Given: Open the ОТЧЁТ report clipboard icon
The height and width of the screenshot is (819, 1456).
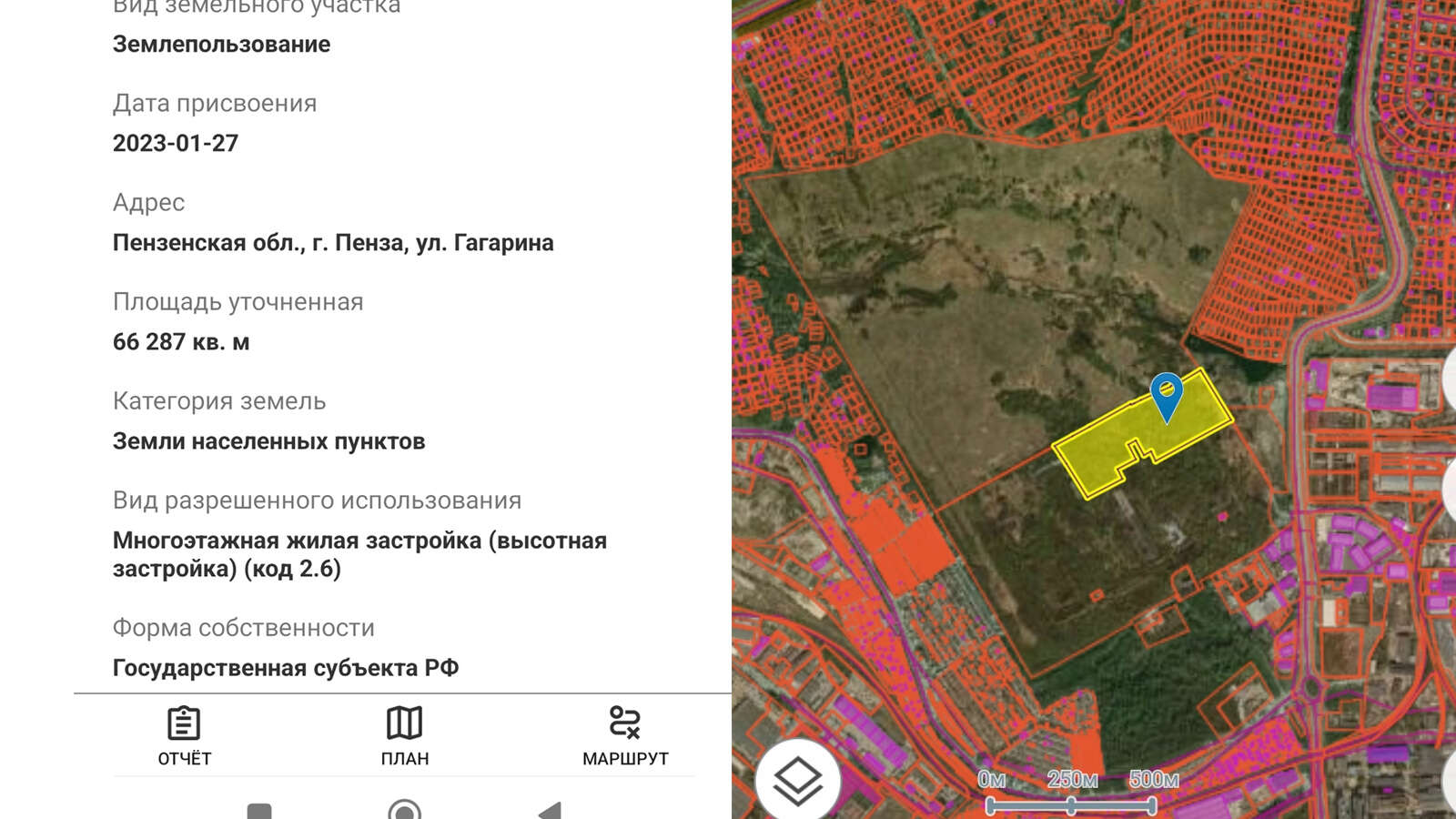Looking at the screenshot, I should [184, 724].
